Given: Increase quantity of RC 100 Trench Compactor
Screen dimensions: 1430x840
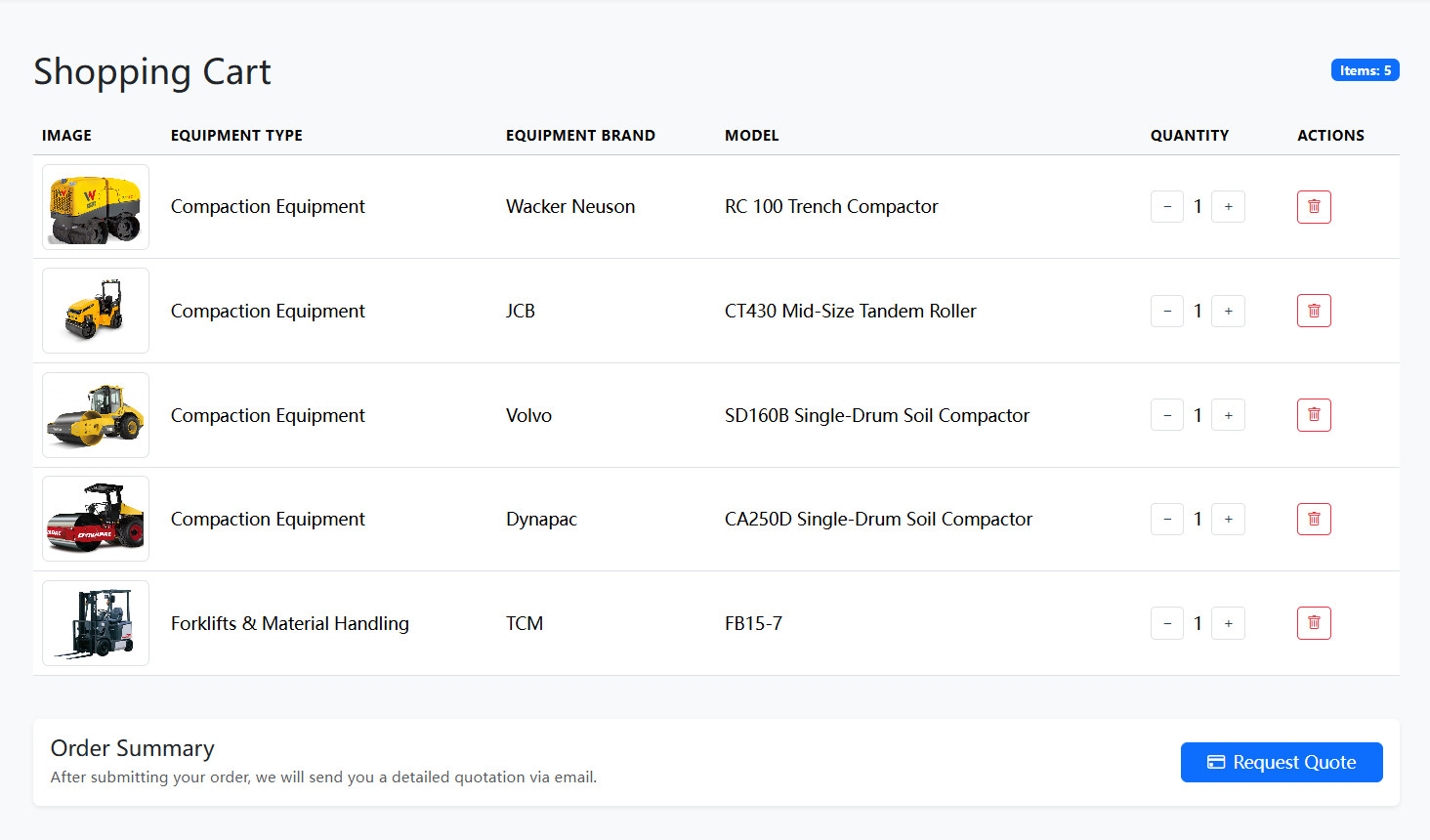Looking at the screenshot, I should pyautogui.click(x=1228, y=207).
